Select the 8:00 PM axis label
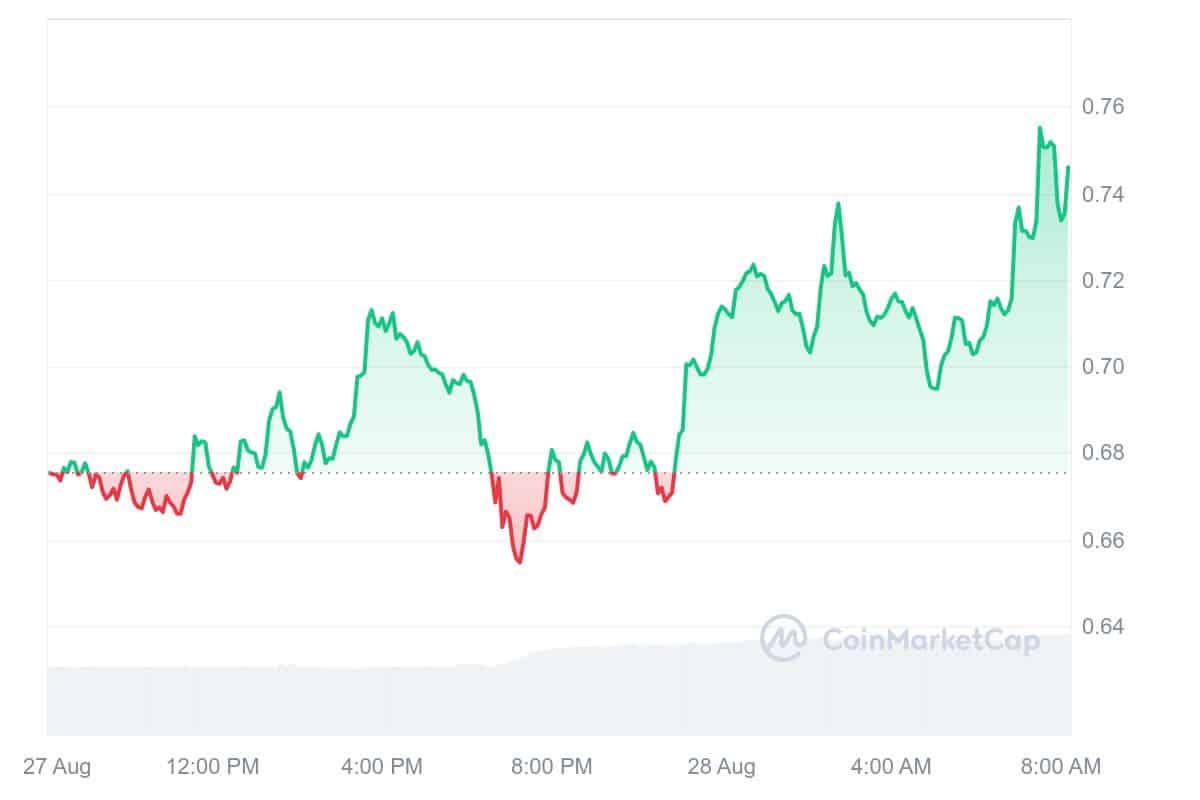The image size is (1200, 800). coord(551,767)
